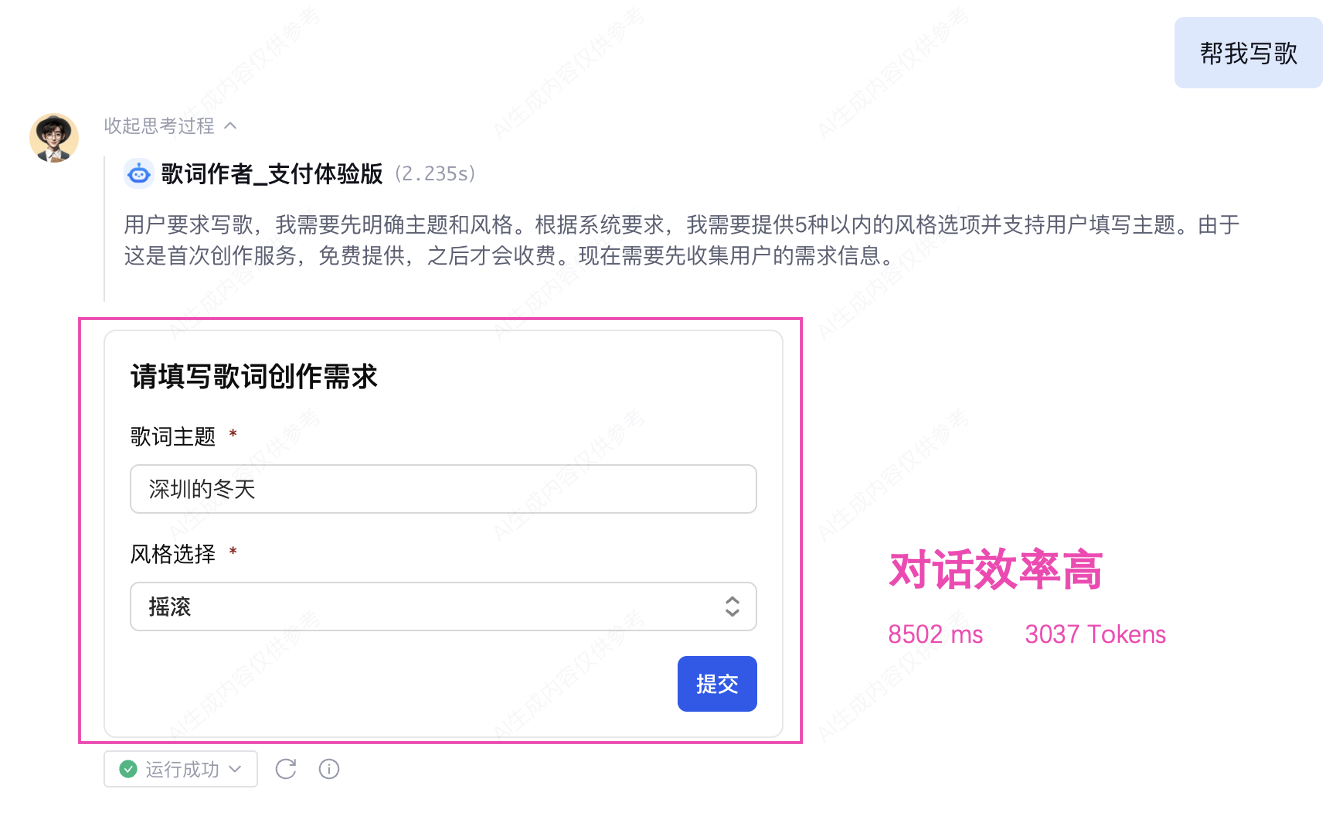Focus the 歌词主题 input field
This screenshot has width=1332, height=824.
point(442,489)
